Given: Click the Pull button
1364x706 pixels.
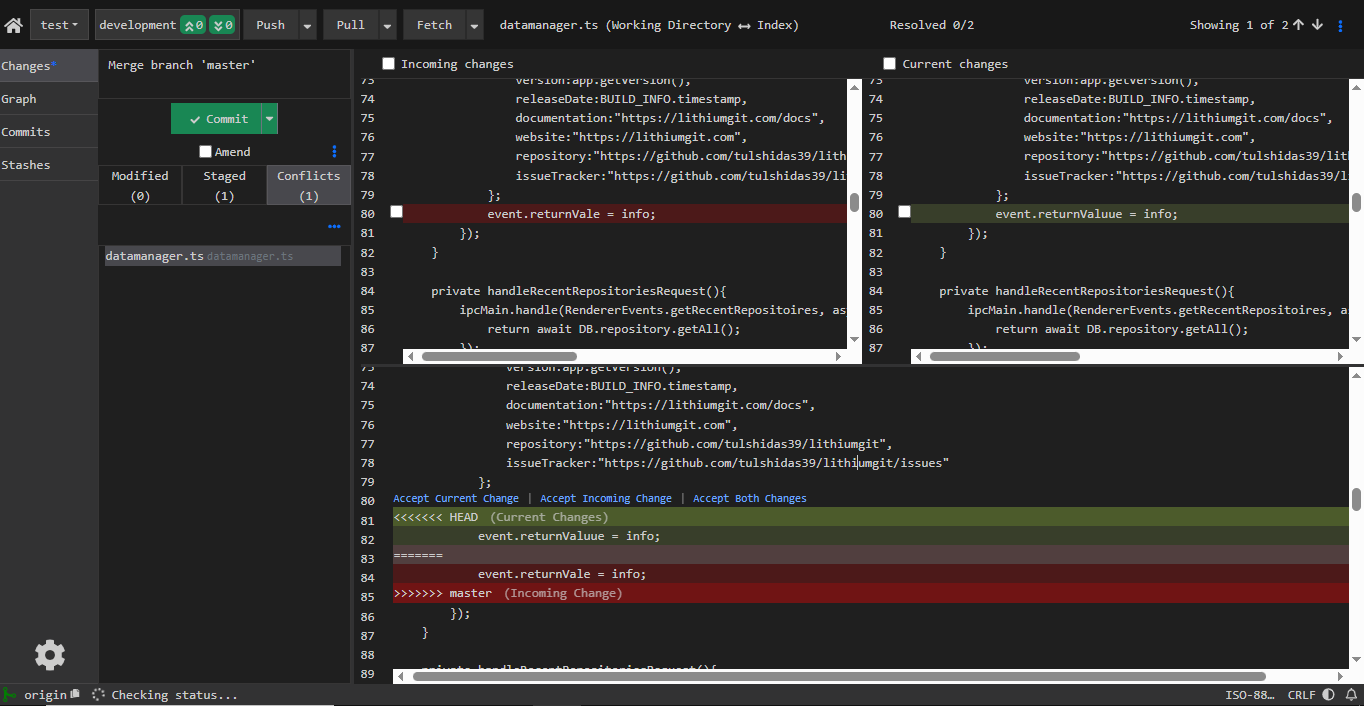Looking at the screenshot, I should (x=351, y=25).
